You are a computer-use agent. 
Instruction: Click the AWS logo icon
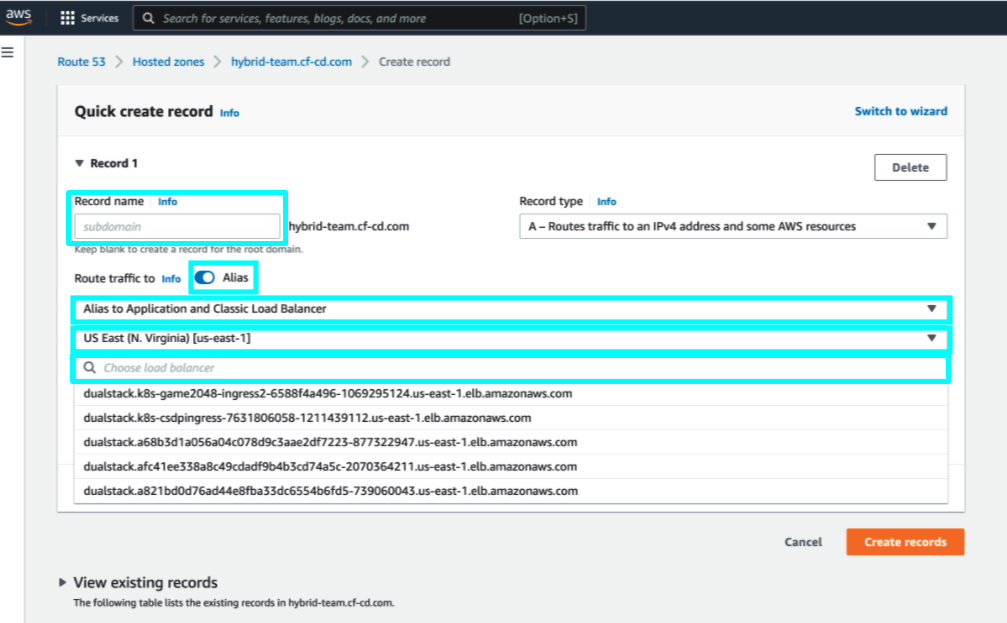(21, 17)
